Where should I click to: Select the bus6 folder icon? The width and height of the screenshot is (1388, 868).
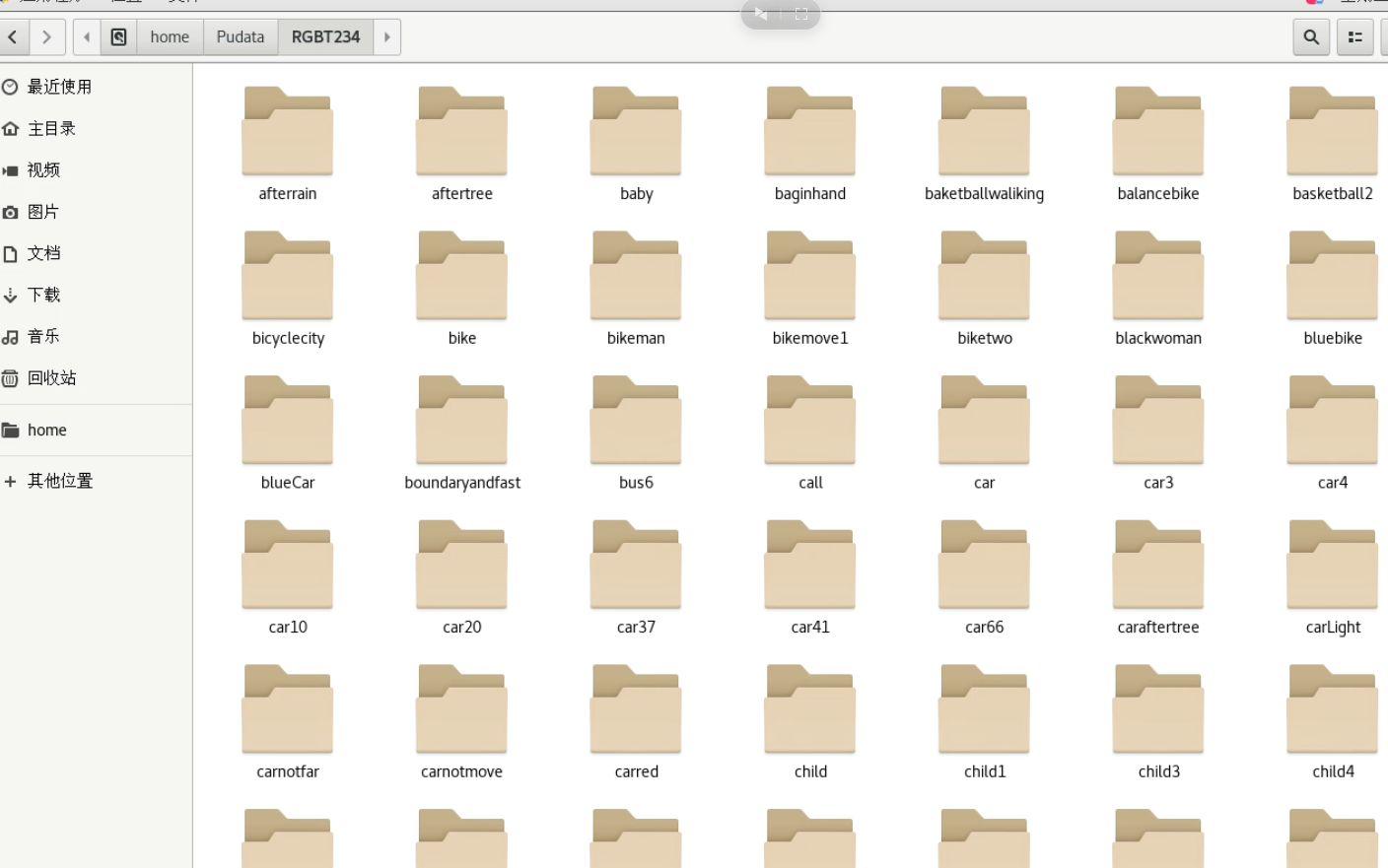coord(636,421)
